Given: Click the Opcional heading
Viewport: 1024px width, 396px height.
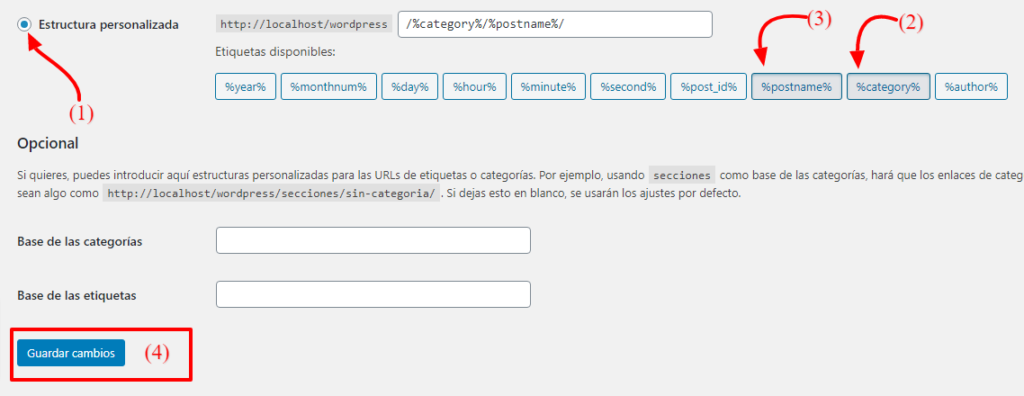Looking at the screenshot, I should coord(48,143).
